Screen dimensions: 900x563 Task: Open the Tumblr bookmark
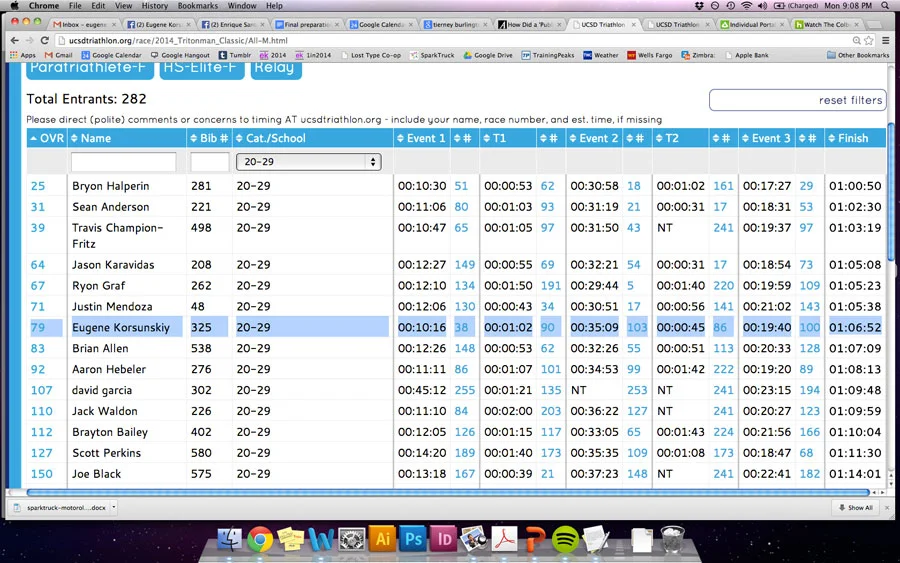(x=235, y=55)
